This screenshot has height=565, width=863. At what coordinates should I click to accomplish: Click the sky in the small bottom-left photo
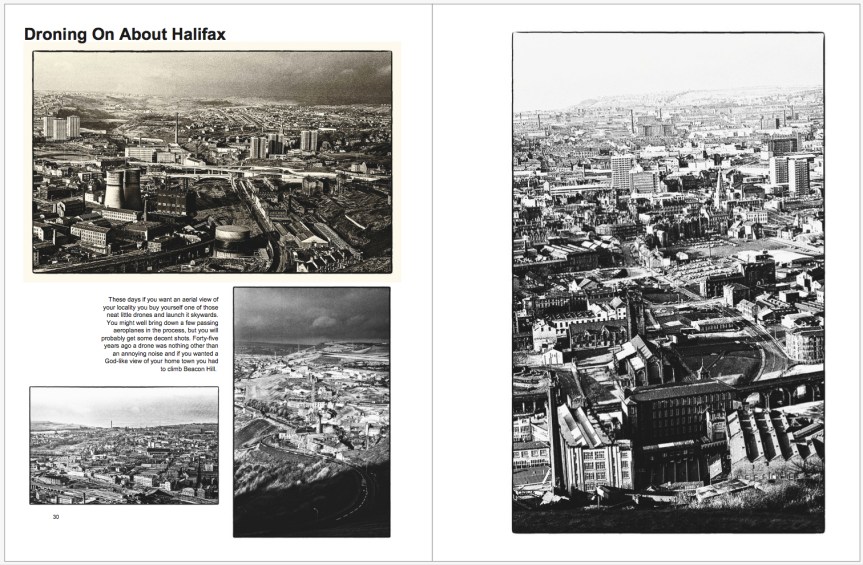pyautogui.click(x=124, y=404)
